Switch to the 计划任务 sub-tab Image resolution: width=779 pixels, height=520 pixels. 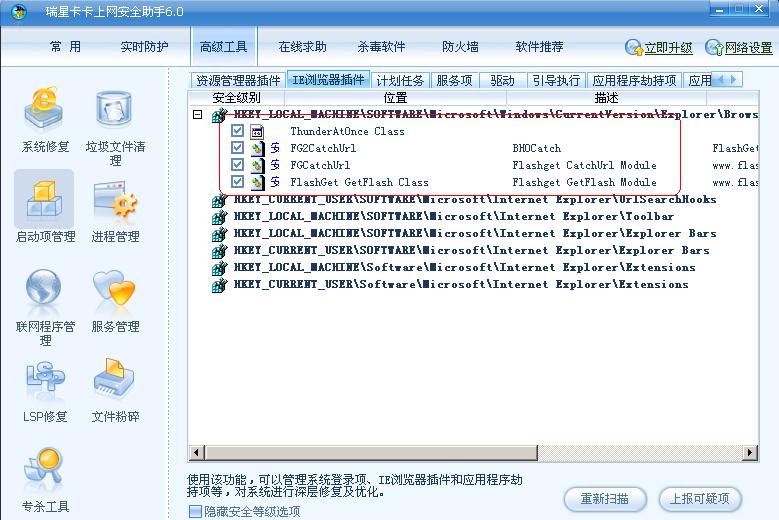tap(400, 80)
